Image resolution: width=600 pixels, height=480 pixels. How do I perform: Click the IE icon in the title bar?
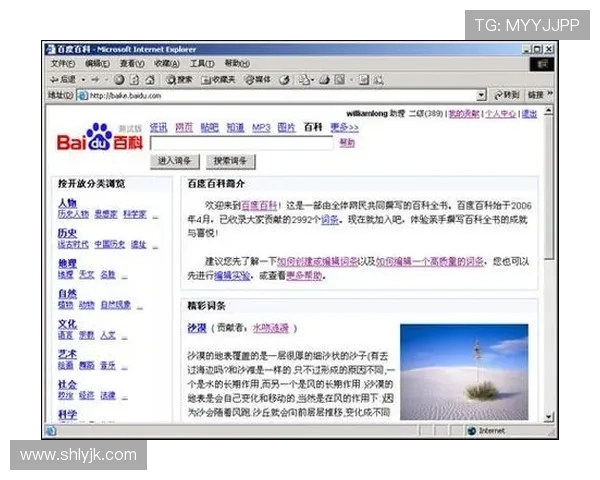tap(51, 49)
